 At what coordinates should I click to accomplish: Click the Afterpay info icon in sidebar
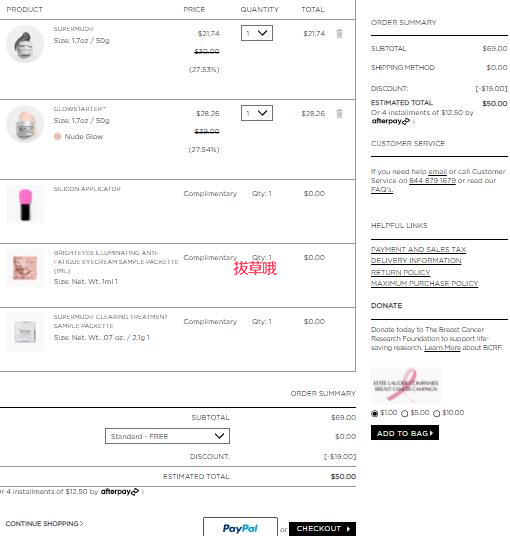414,121
